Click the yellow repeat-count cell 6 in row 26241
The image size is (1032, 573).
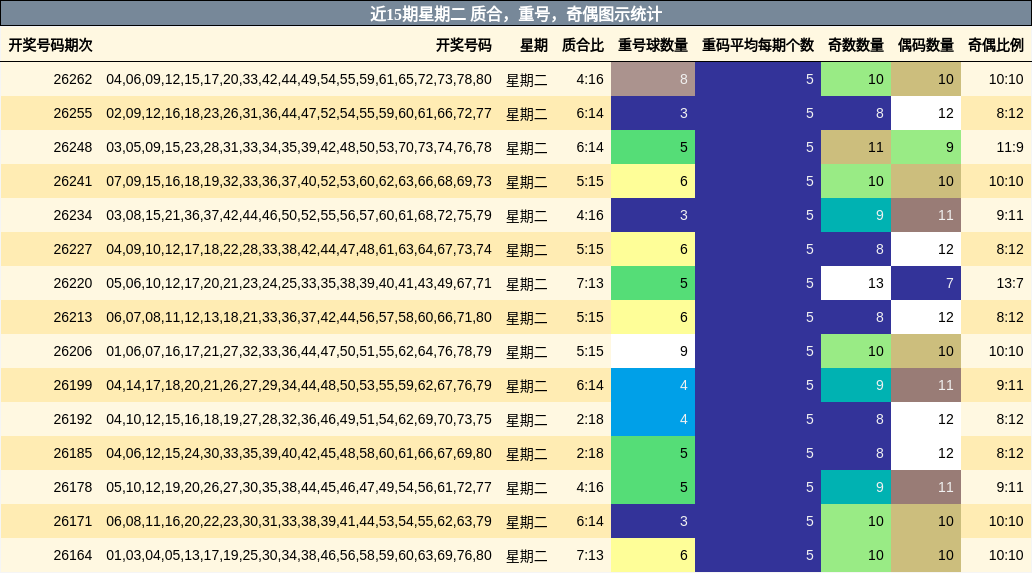(x=653, y=181)
